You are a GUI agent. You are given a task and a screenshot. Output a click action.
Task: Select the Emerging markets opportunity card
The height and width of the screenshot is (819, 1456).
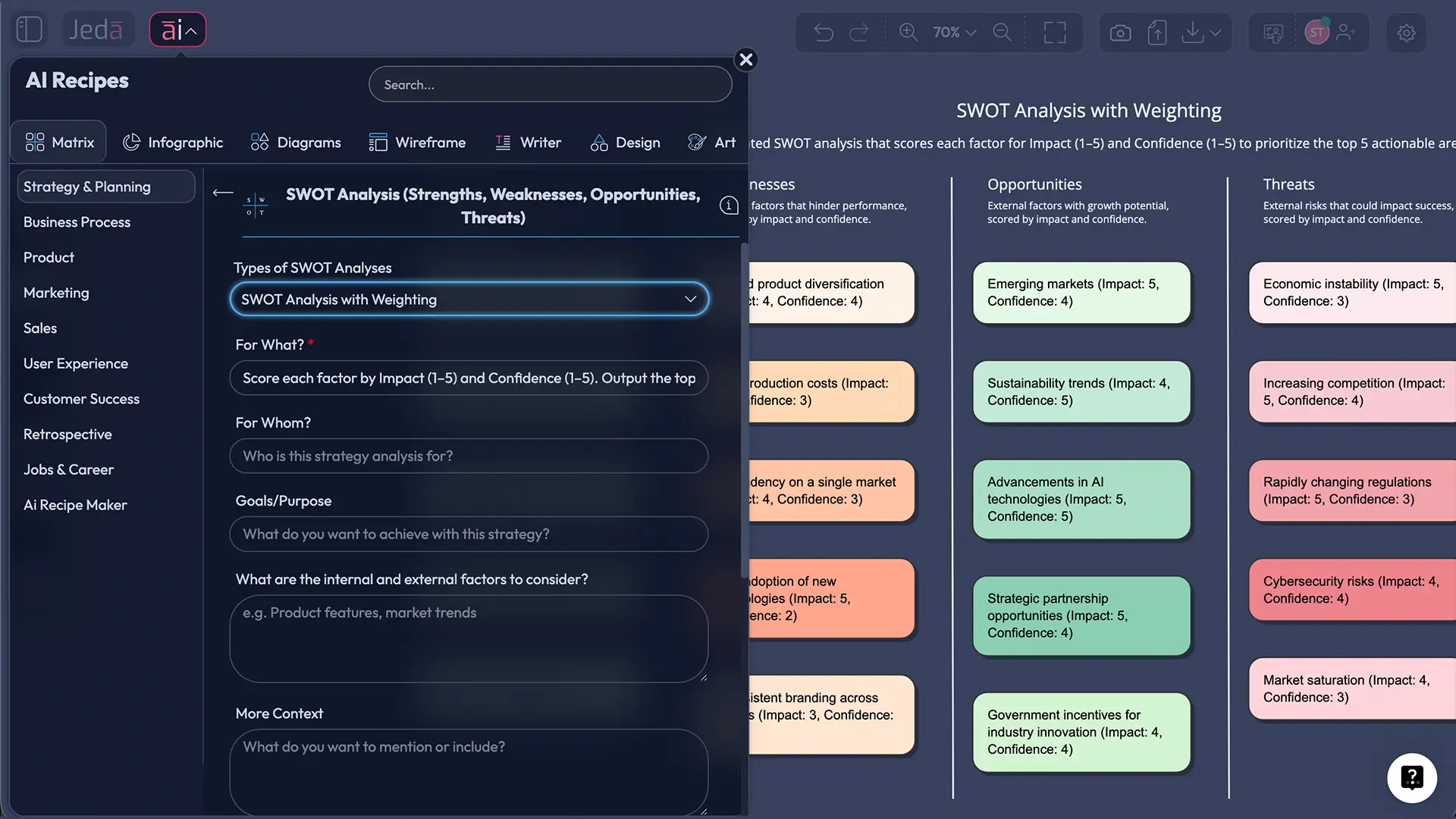click(x=1081, y=293)
